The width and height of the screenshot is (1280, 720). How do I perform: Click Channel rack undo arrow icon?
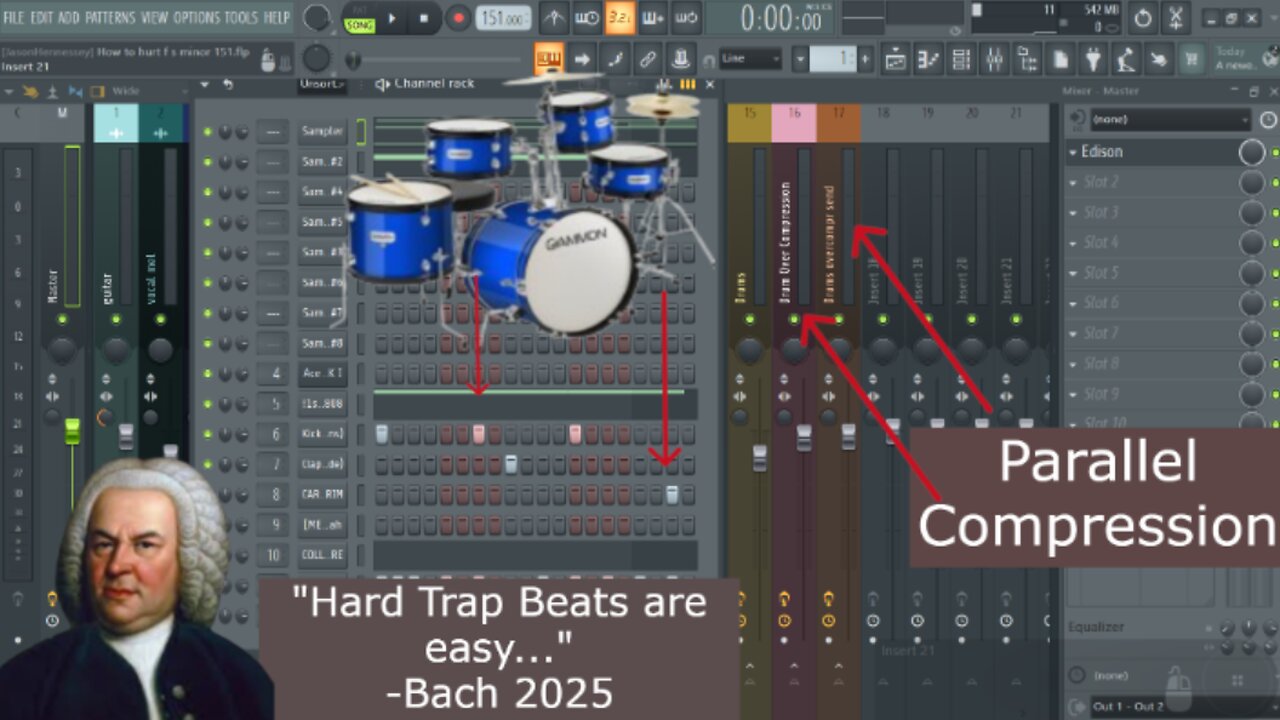pyautogui.click(x=228, y=84)
